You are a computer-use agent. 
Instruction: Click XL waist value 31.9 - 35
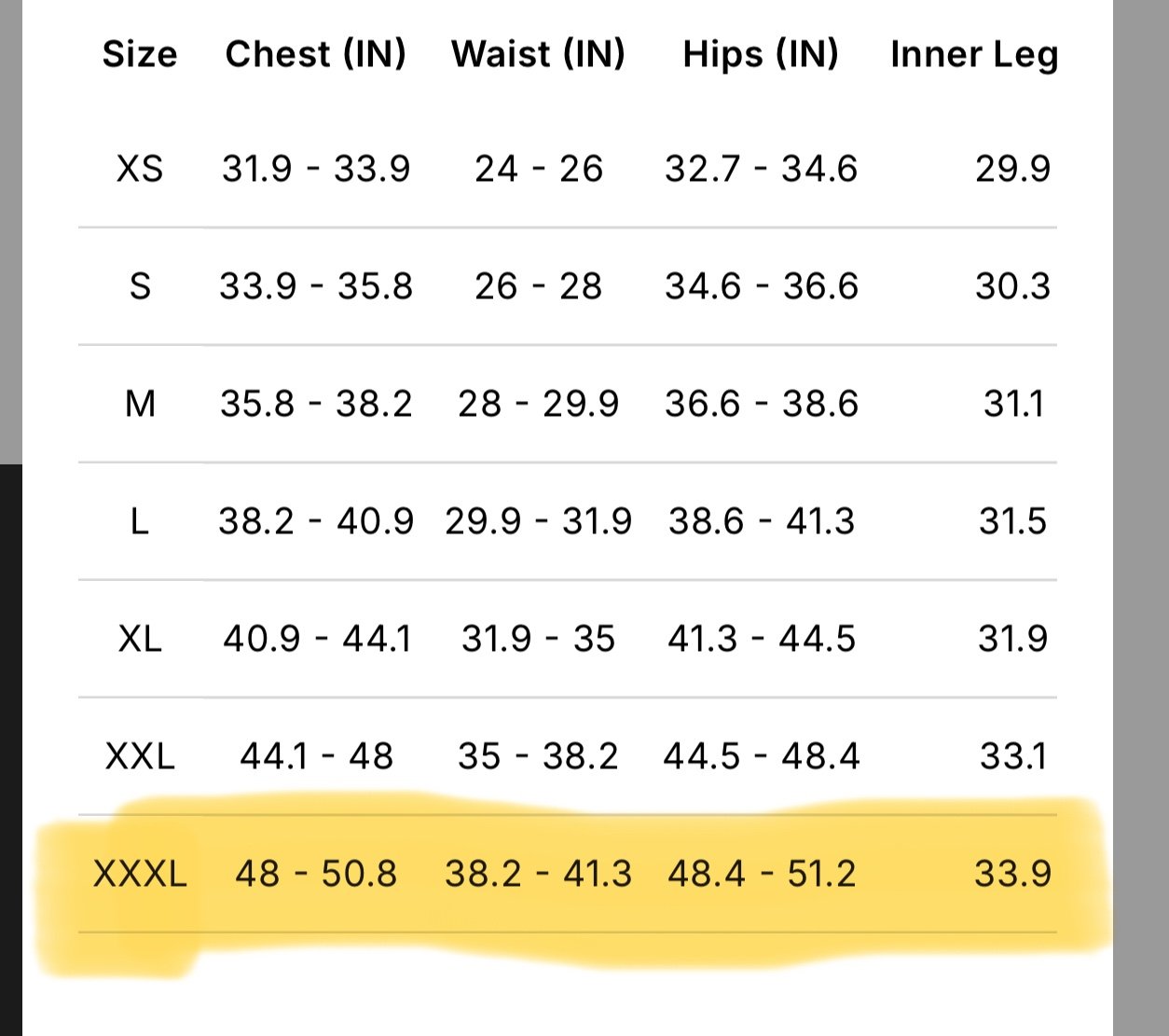point(538,639)
